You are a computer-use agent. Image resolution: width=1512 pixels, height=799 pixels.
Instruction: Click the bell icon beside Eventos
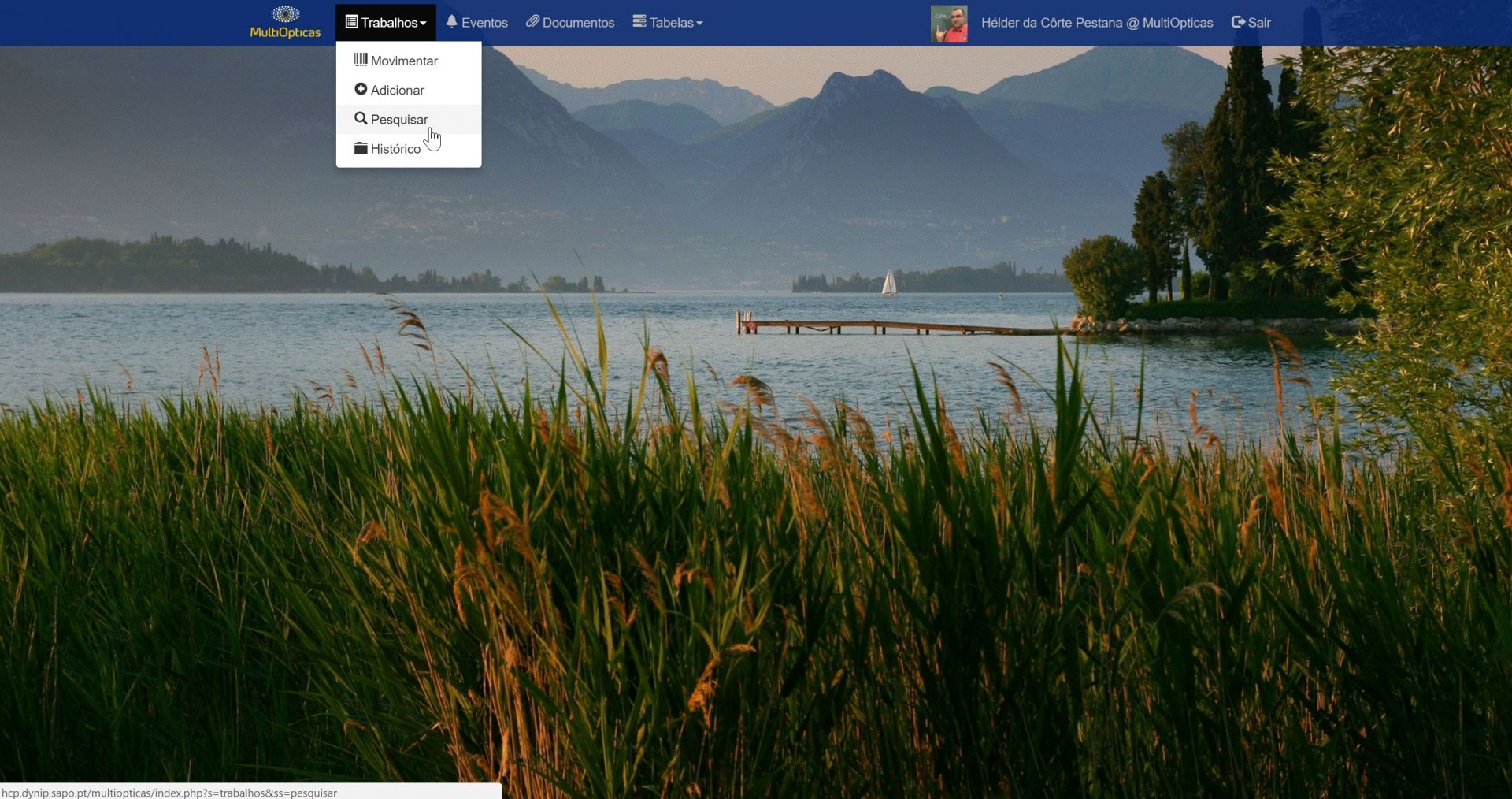click(x=452, y=22)
